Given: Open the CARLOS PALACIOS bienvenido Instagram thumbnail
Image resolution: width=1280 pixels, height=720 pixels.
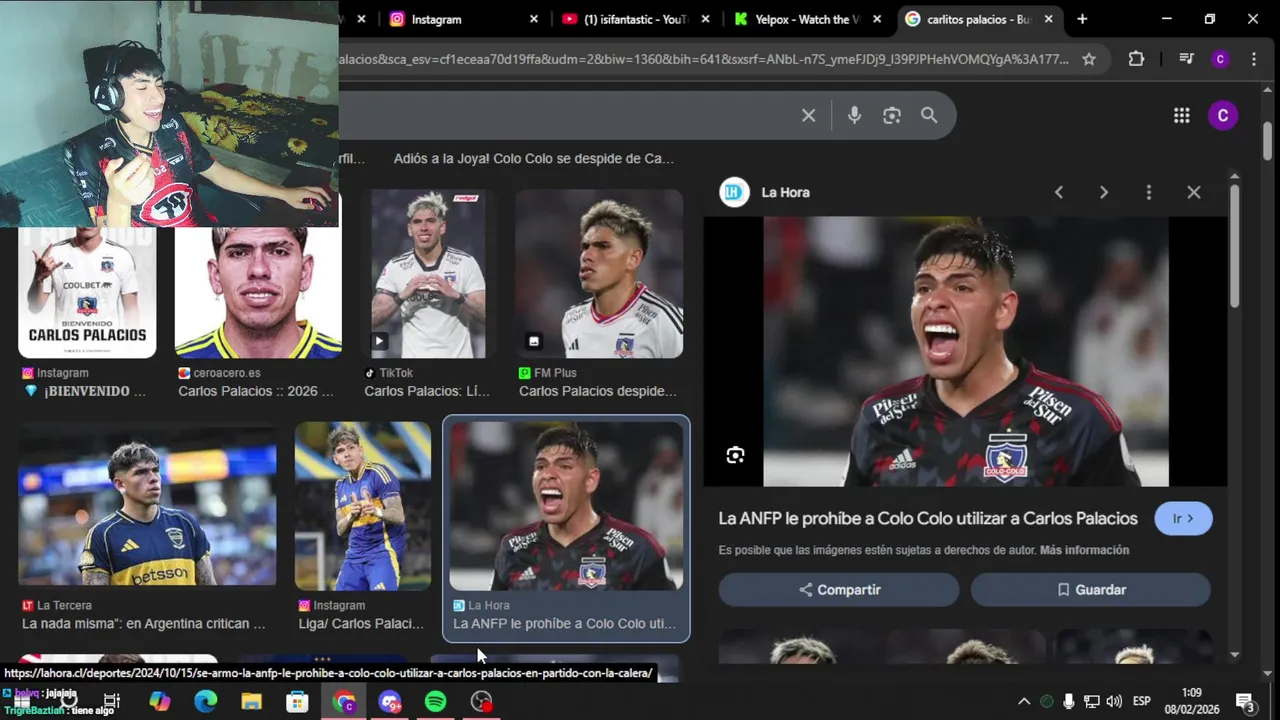Looking at the screenshot, I should point(87,292).
